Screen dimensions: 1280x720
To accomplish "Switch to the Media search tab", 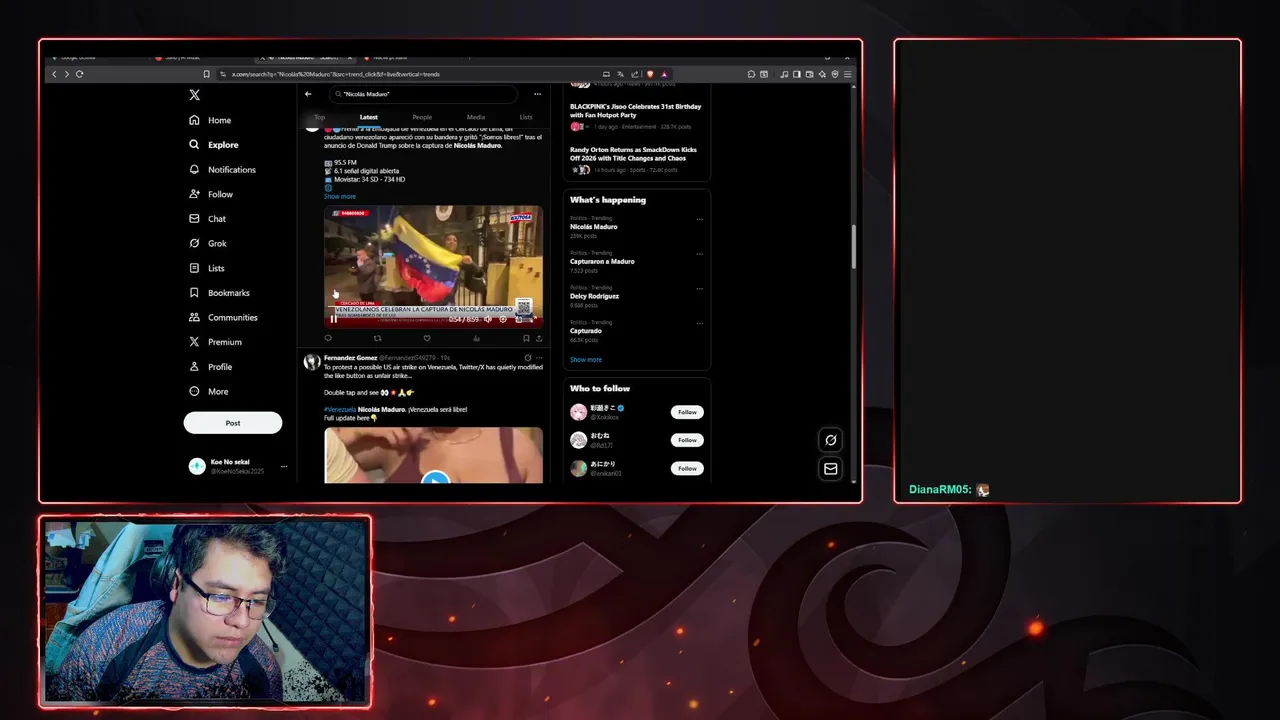I will (x=476, y=117).
